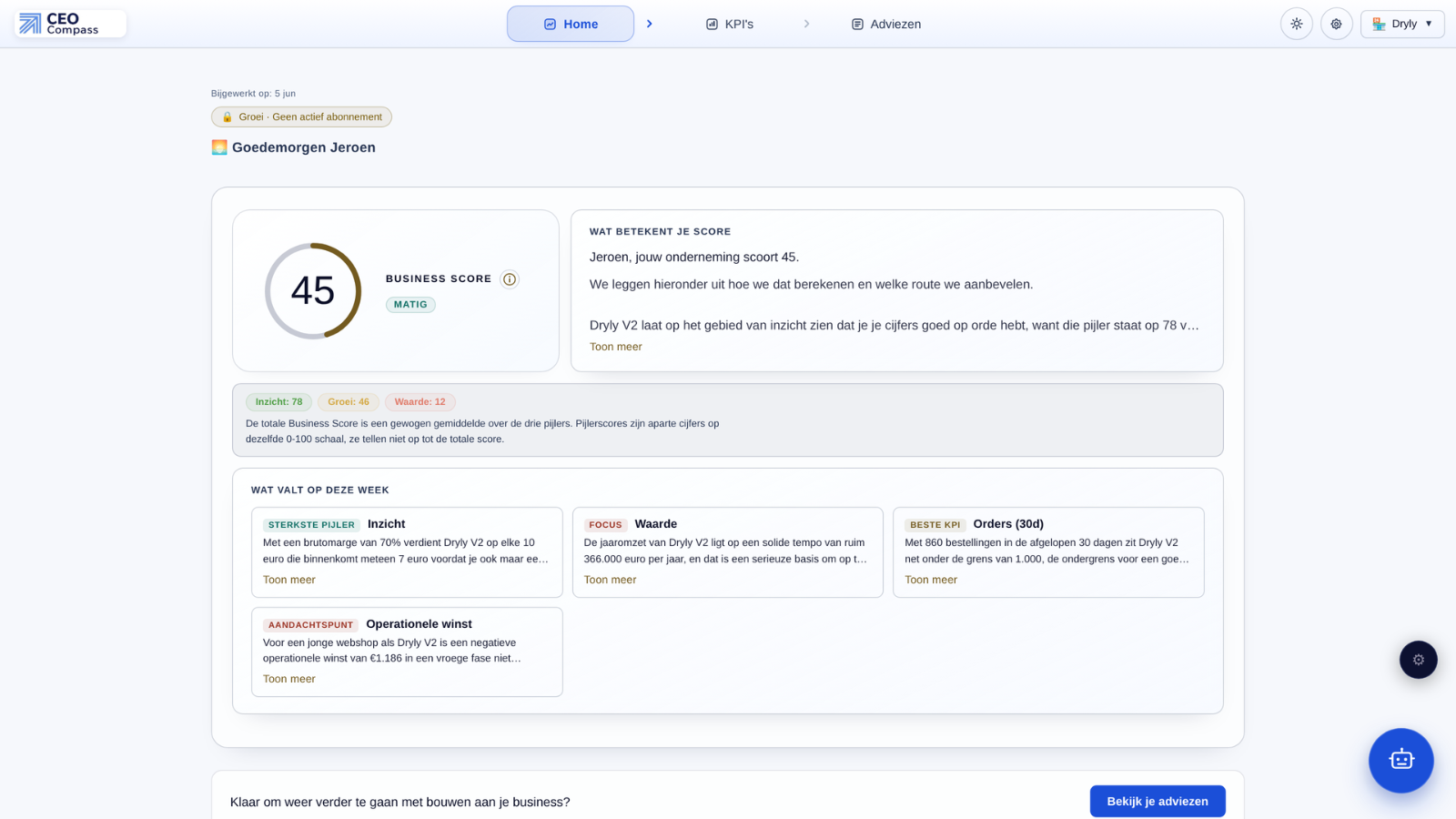
Task: Click the Groei: 46 pillar chip
Action: click(349, 401)
